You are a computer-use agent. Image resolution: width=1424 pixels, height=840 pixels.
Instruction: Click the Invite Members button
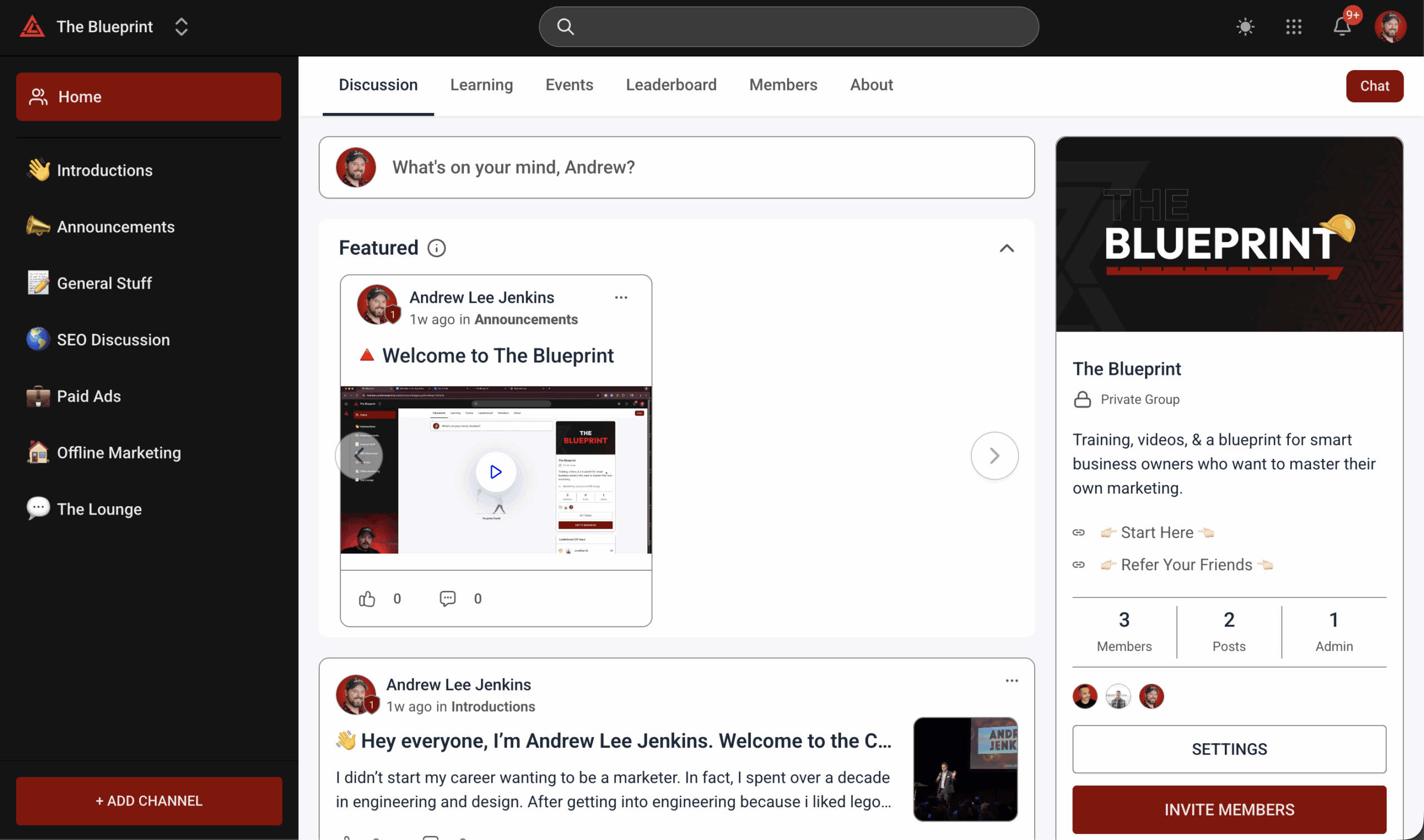point(1229,809)
